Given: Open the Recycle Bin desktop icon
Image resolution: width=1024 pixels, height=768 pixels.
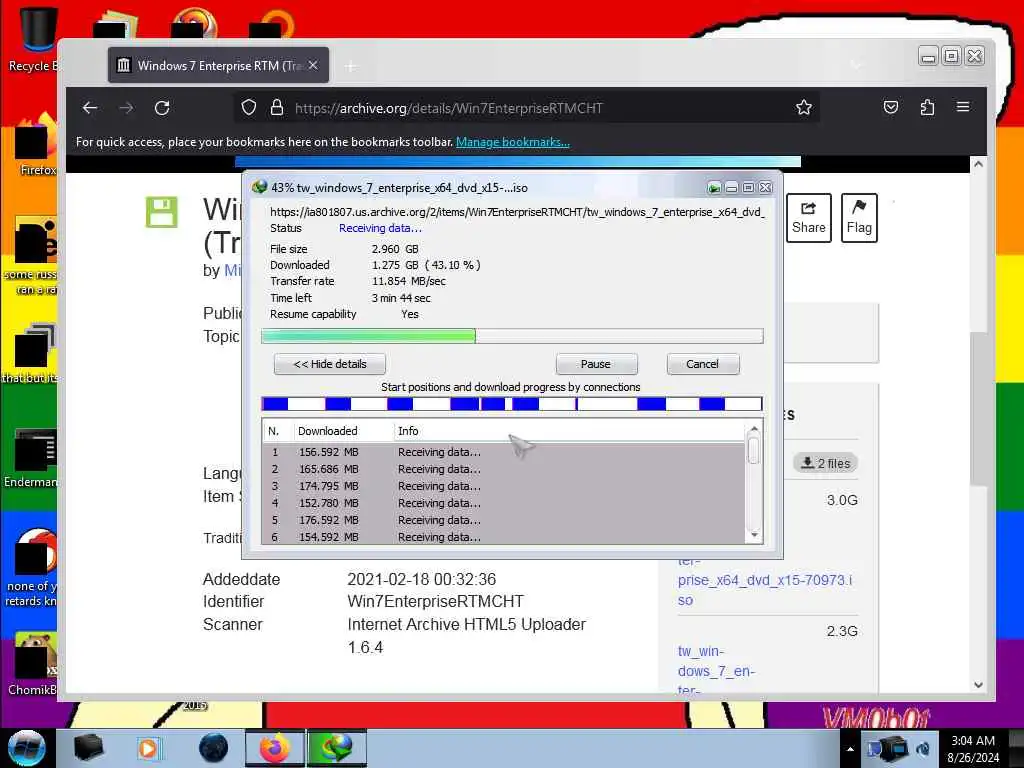Looking at the screenshot, I should 34,39.
